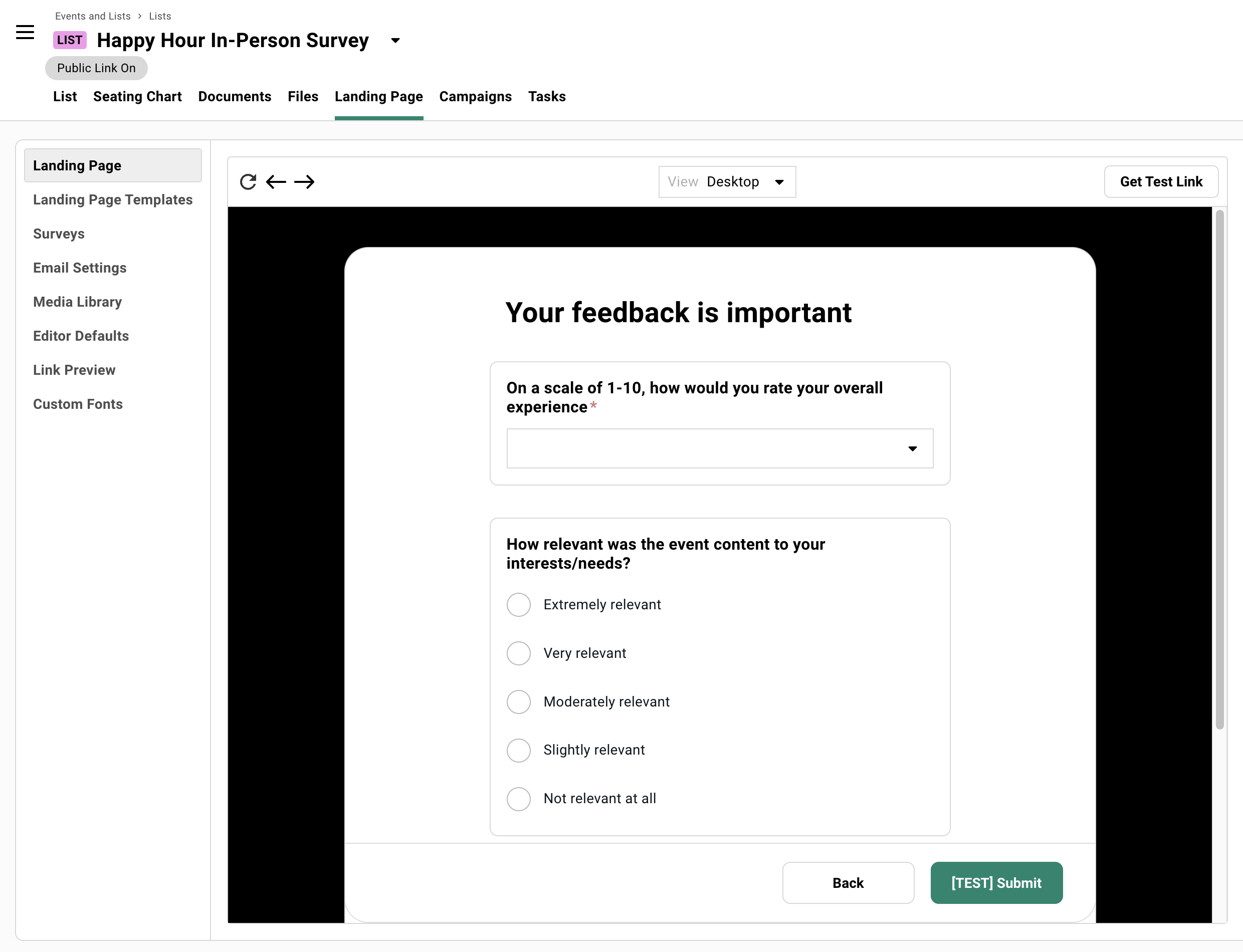Expand the Happy Hour In-Person Survey title dropdown

[394, 41]
